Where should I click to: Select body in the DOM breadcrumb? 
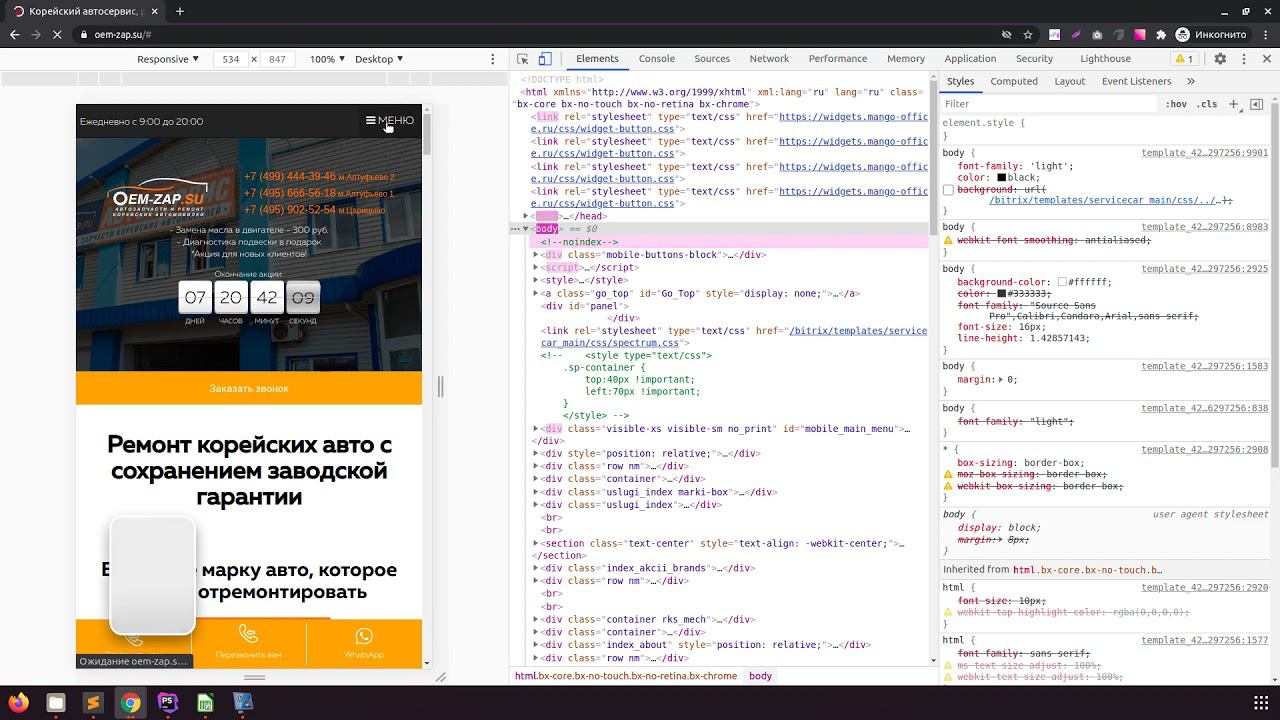(x=760, y=676)
